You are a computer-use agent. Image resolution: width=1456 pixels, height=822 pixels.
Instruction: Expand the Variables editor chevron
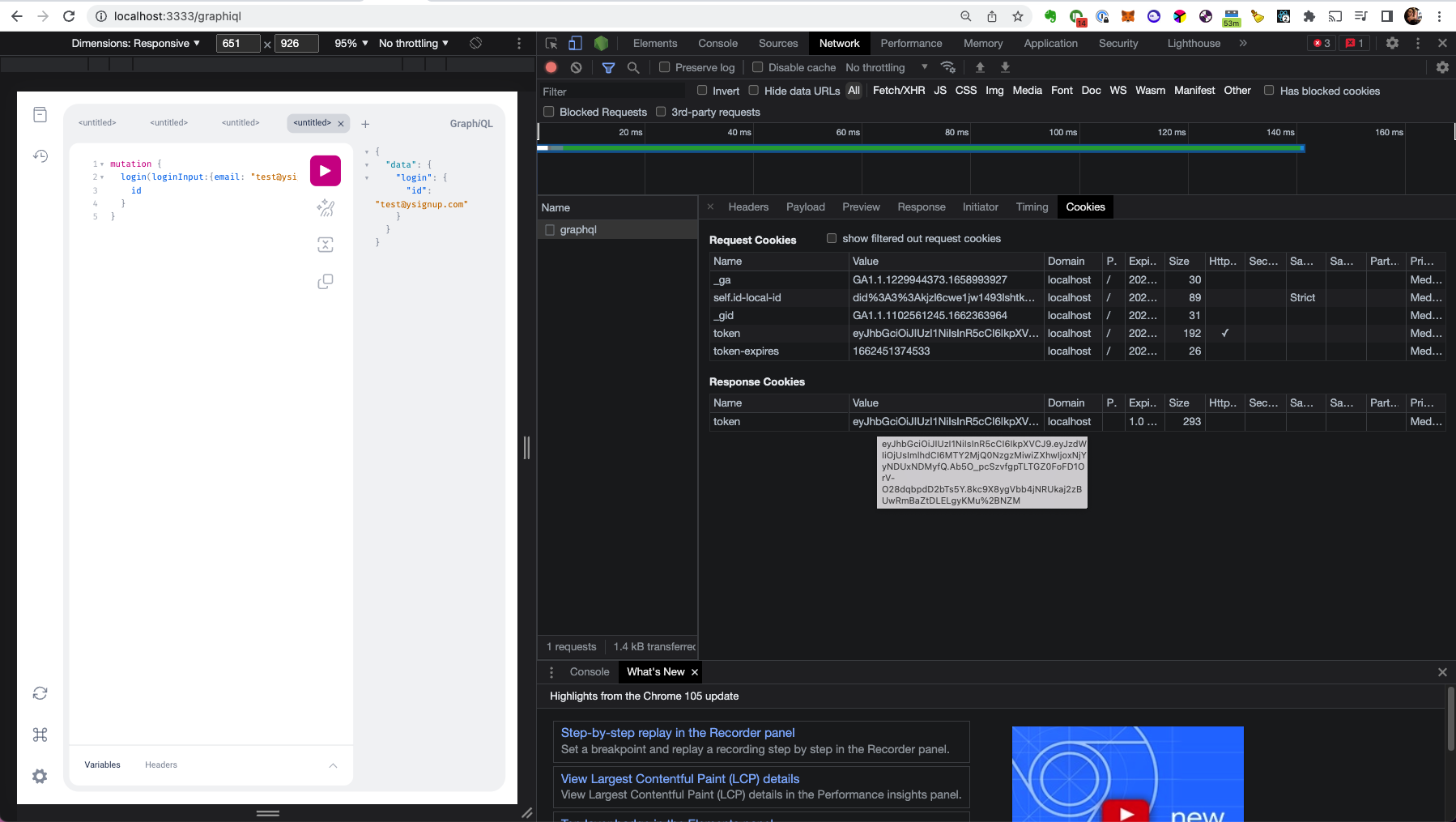[x=333, y=765]
